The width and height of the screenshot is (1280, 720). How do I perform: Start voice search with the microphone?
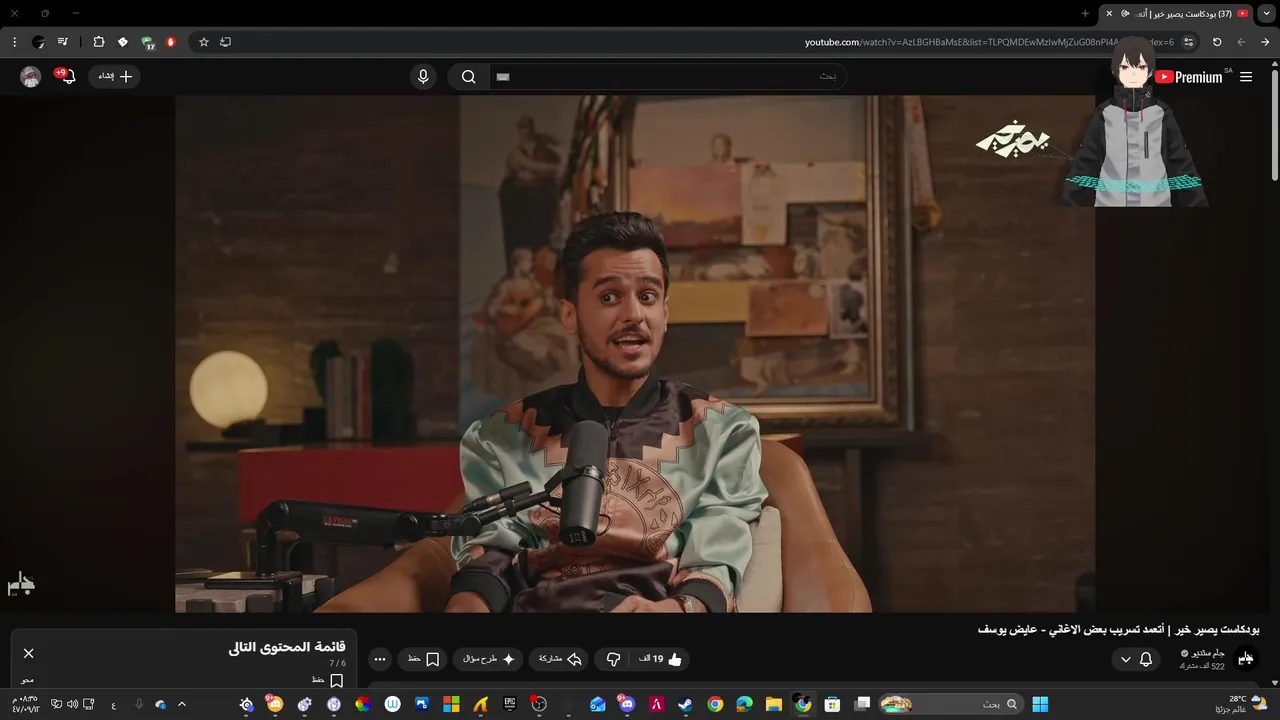tap(423, 77)
